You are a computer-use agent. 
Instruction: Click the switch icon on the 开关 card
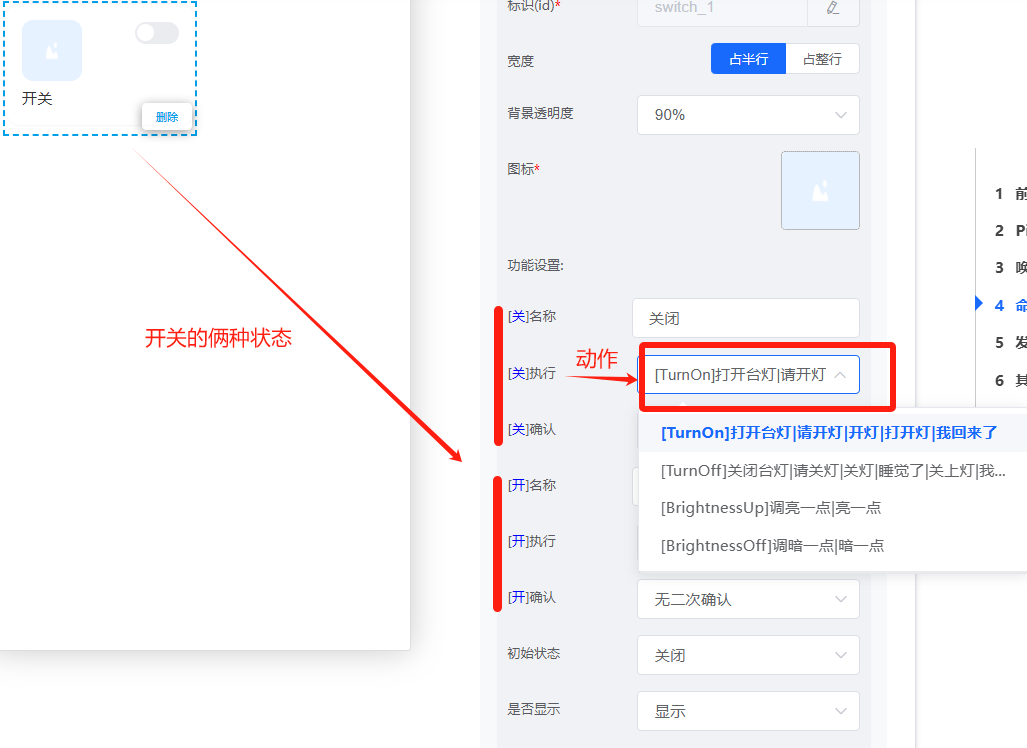pos(51,50)
